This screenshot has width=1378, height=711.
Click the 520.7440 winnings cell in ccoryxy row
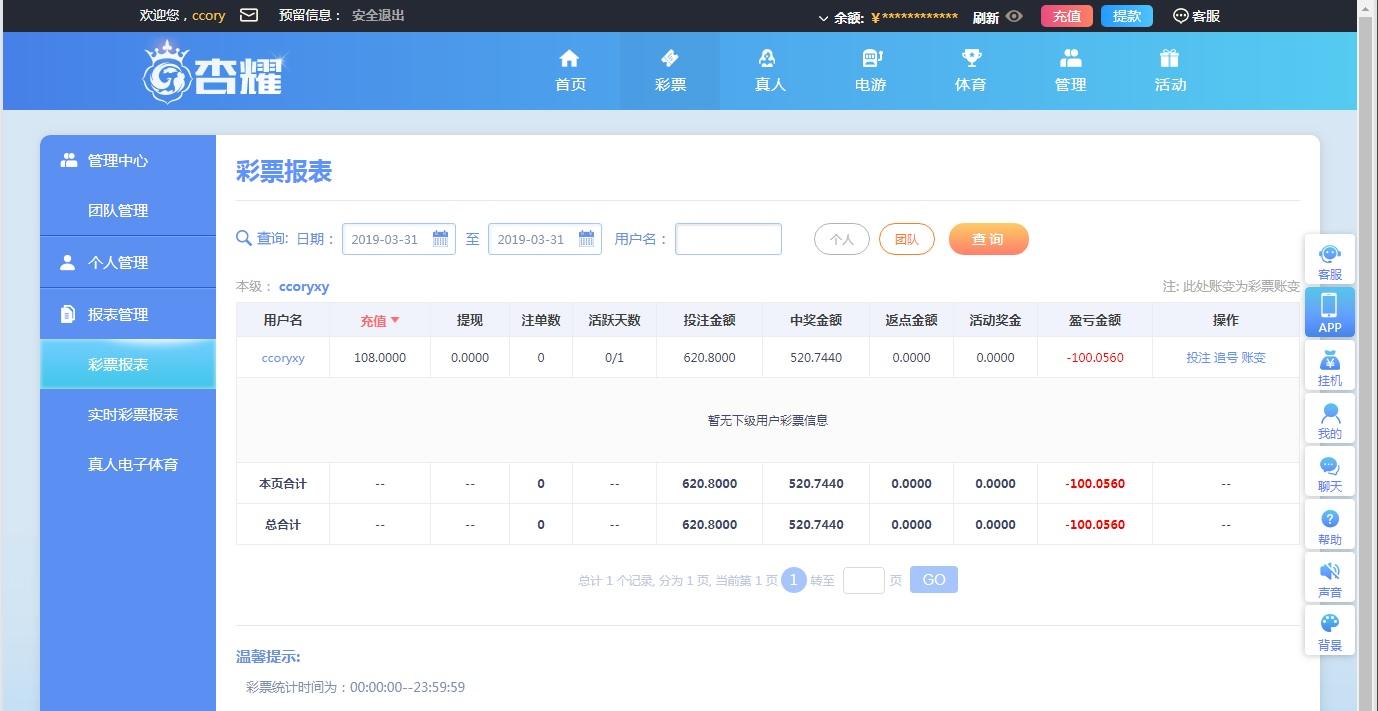pyautogui.click(x=816, y=357)
